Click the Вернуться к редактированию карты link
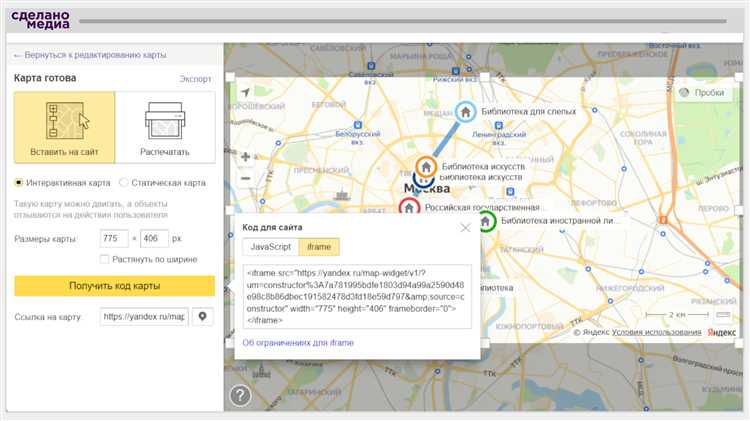 pyautogui.click(x=90, y=55)
